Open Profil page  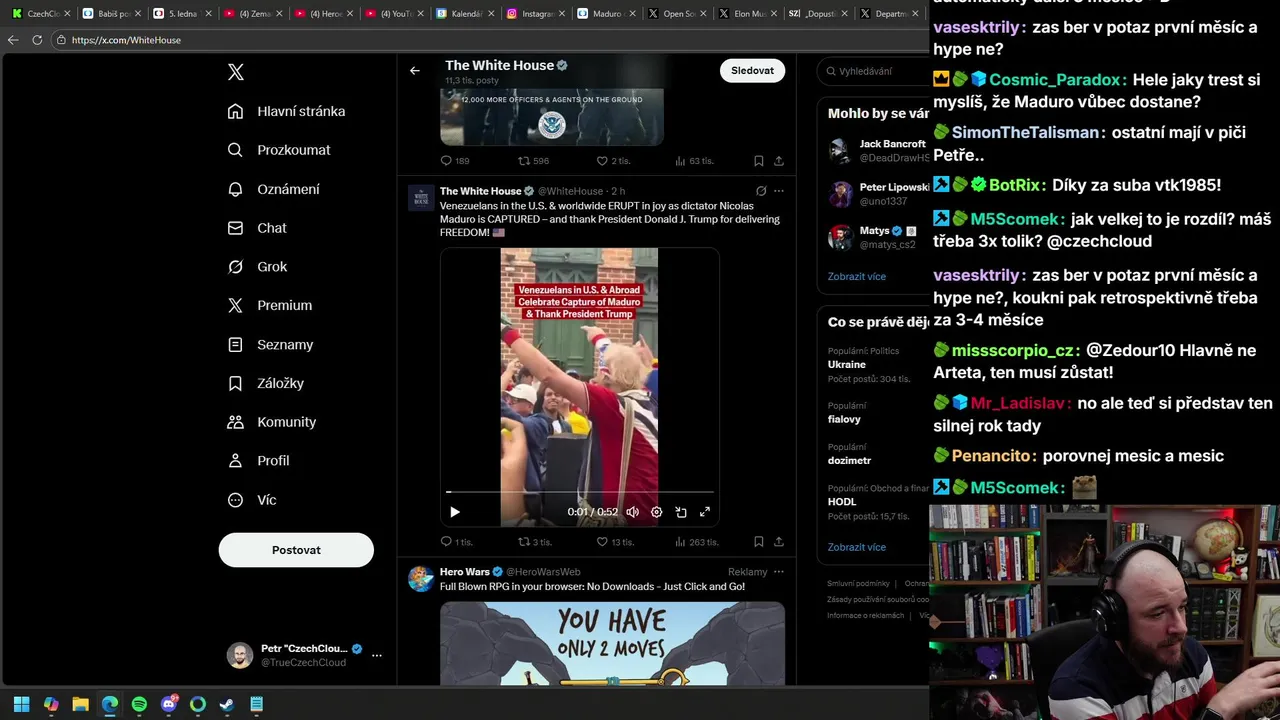(258, 461)
